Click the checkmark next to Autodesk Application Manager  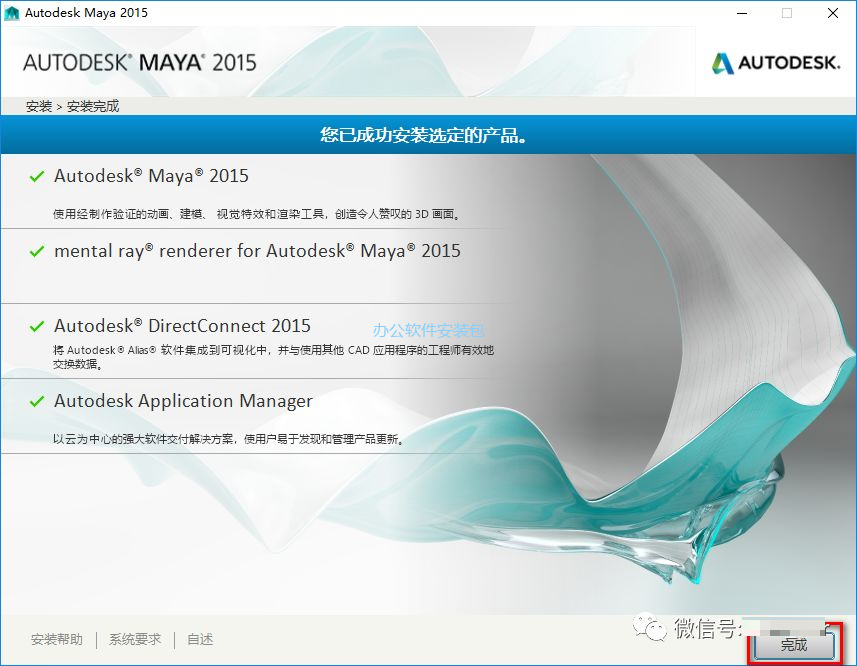[x=37, y=401]
